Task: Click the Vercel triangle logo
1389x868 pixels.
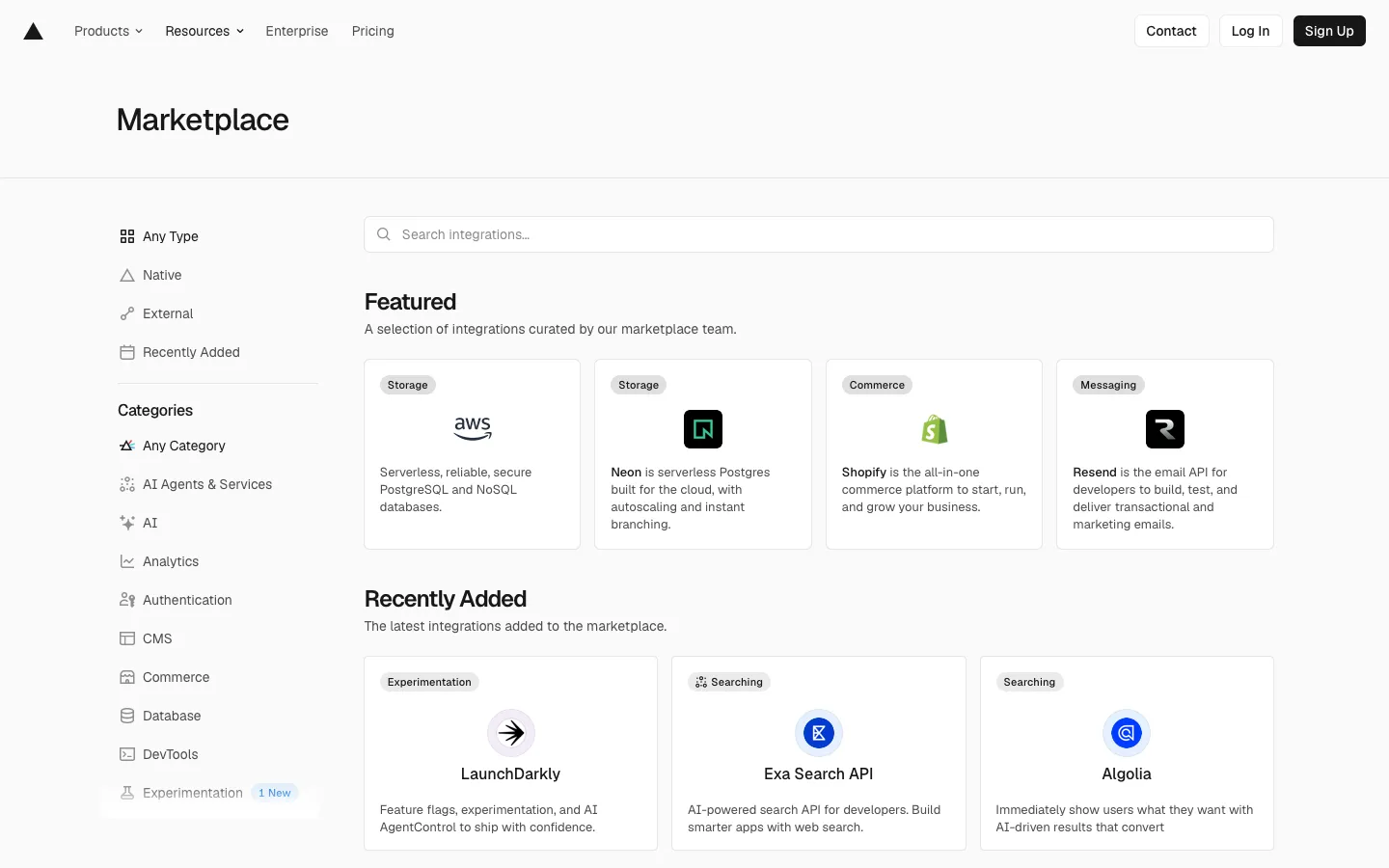Action: [x=33, y=31]
